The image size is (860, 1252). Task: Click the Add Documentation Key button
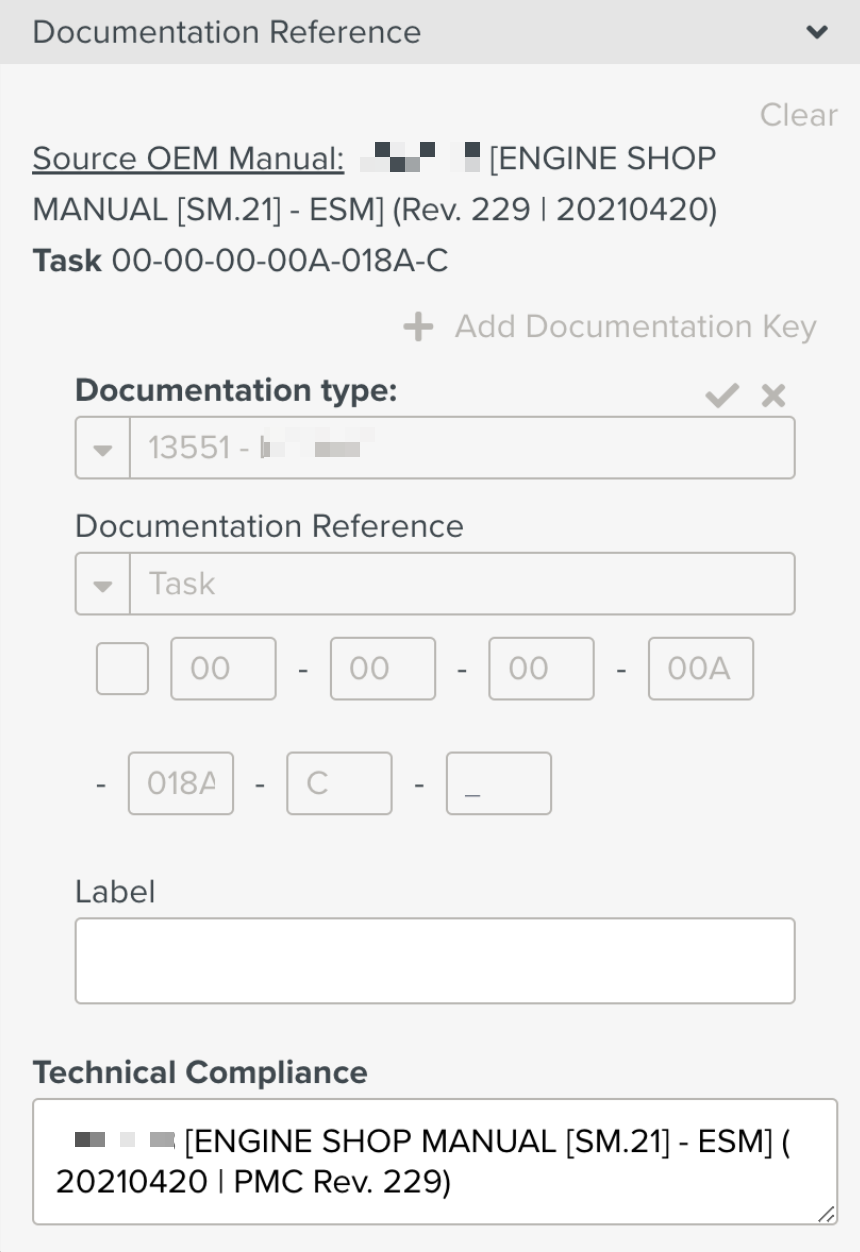(x=634, y=326)
